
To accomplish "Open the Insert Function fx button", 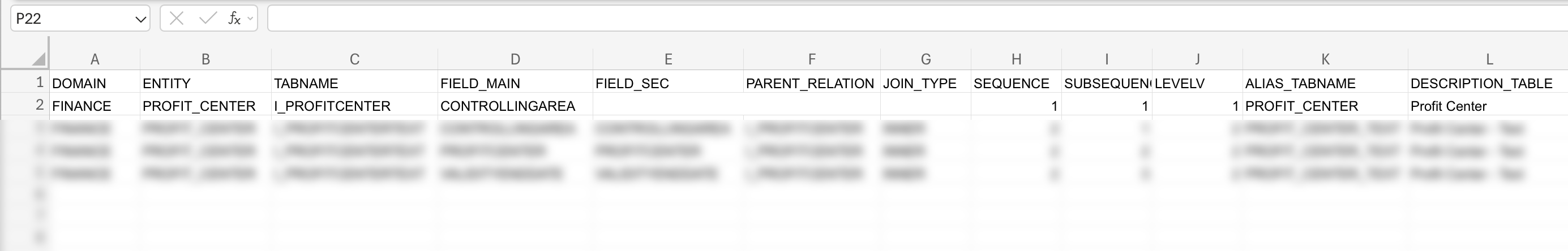I will click(x=234, y=19).
